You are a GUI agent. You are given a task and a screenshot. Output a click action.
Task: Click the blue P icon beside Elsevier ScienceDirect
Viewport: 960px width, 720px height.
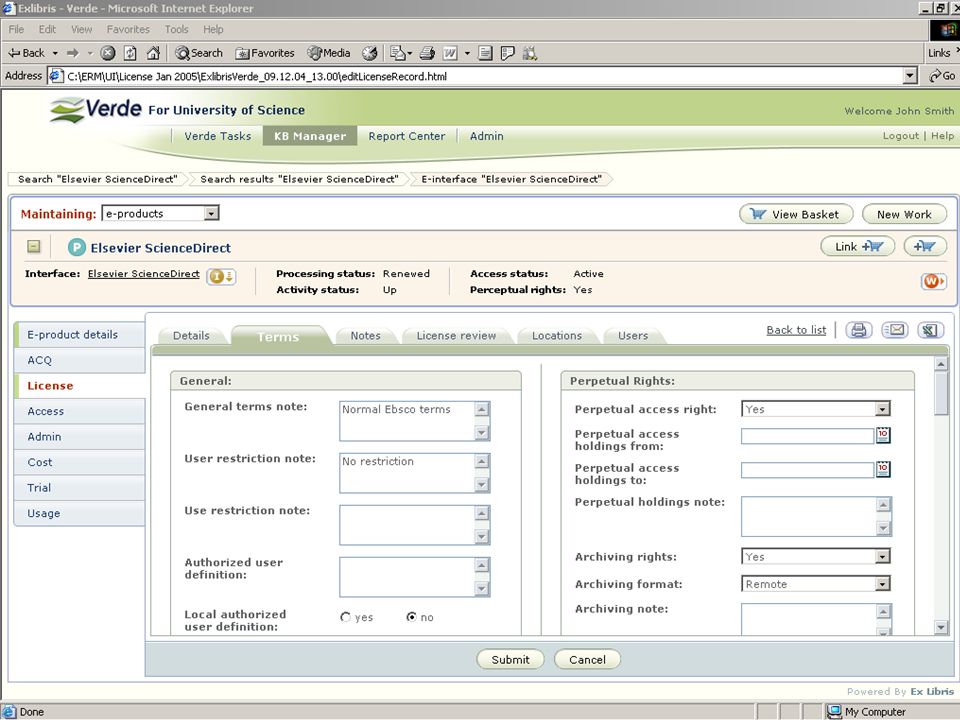[77, 247]
